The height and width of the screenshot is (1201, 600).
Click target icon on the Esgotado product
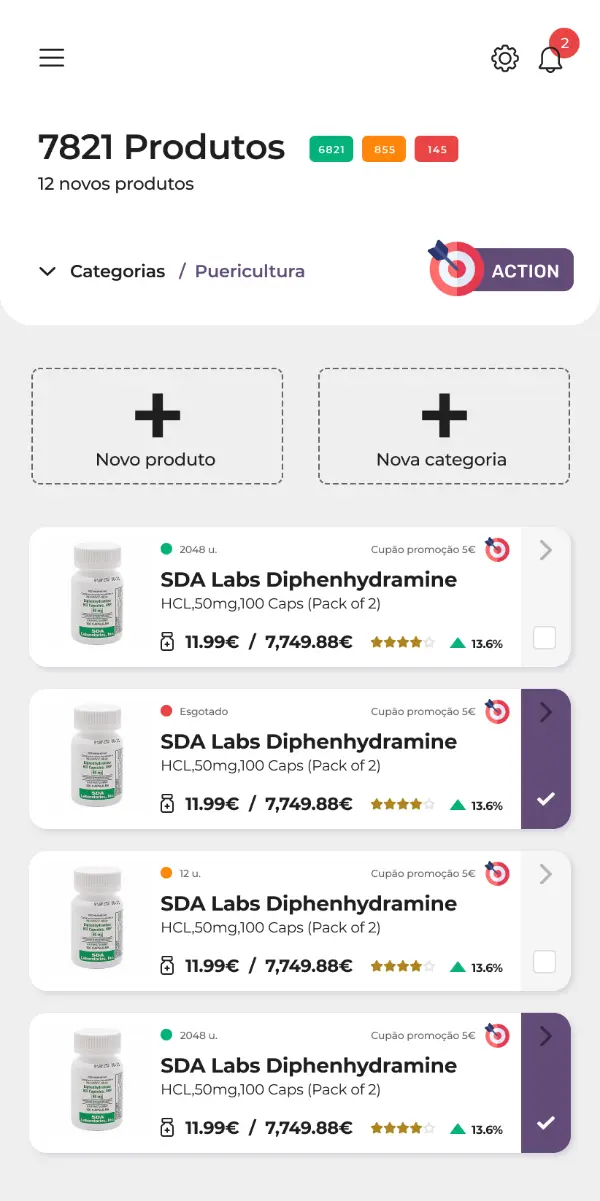point(497,712)
